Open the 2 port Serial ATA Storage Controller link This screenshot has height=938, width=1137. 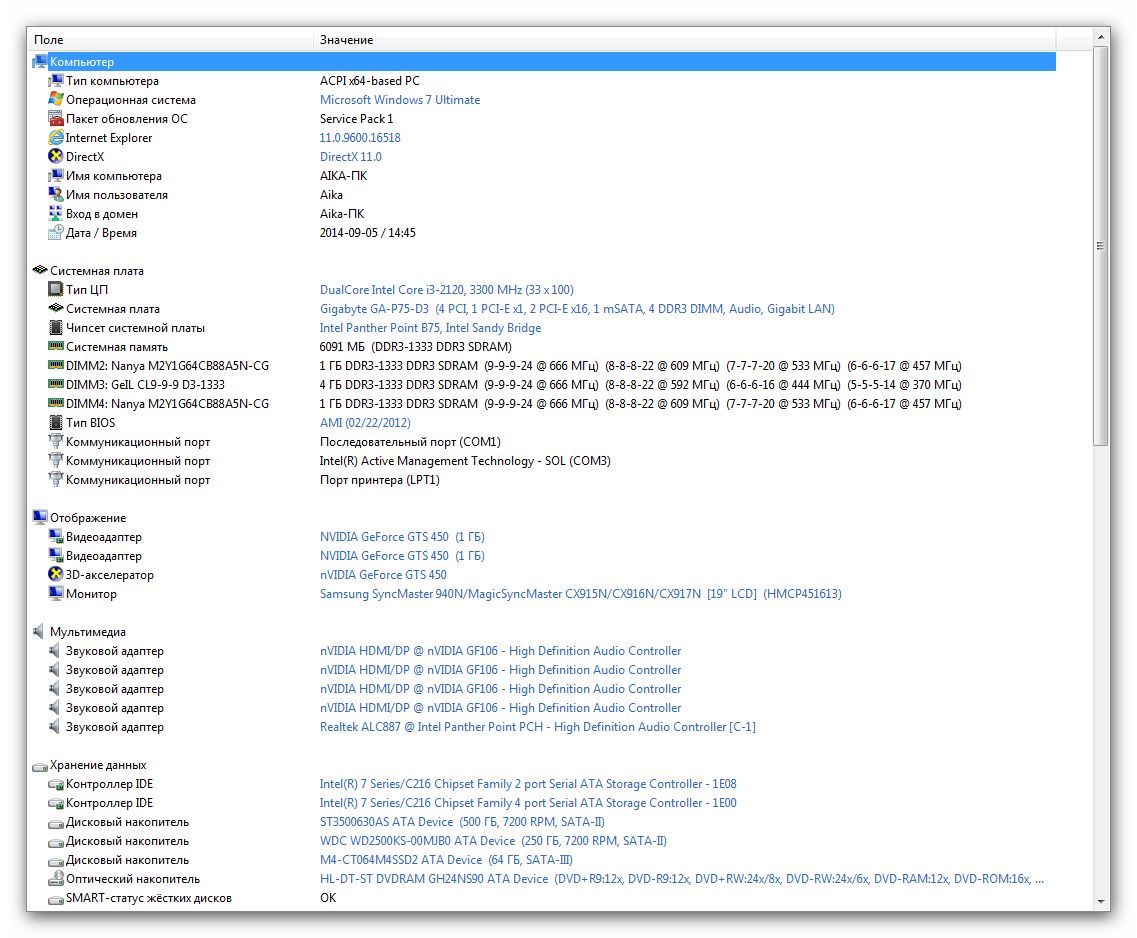tap(528, 784)
